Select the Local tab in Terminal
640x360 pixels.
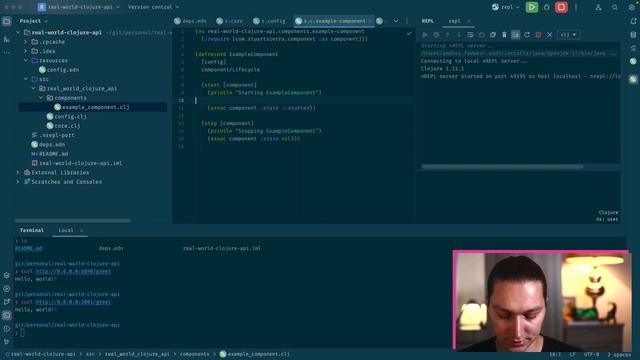66,230
